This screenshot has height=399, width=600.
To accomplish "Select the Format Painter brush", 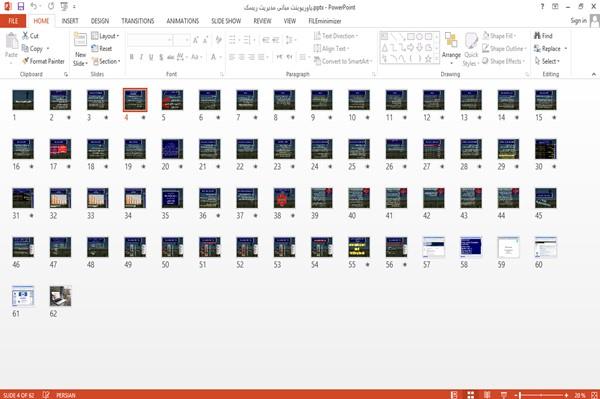I will (26, 61).
